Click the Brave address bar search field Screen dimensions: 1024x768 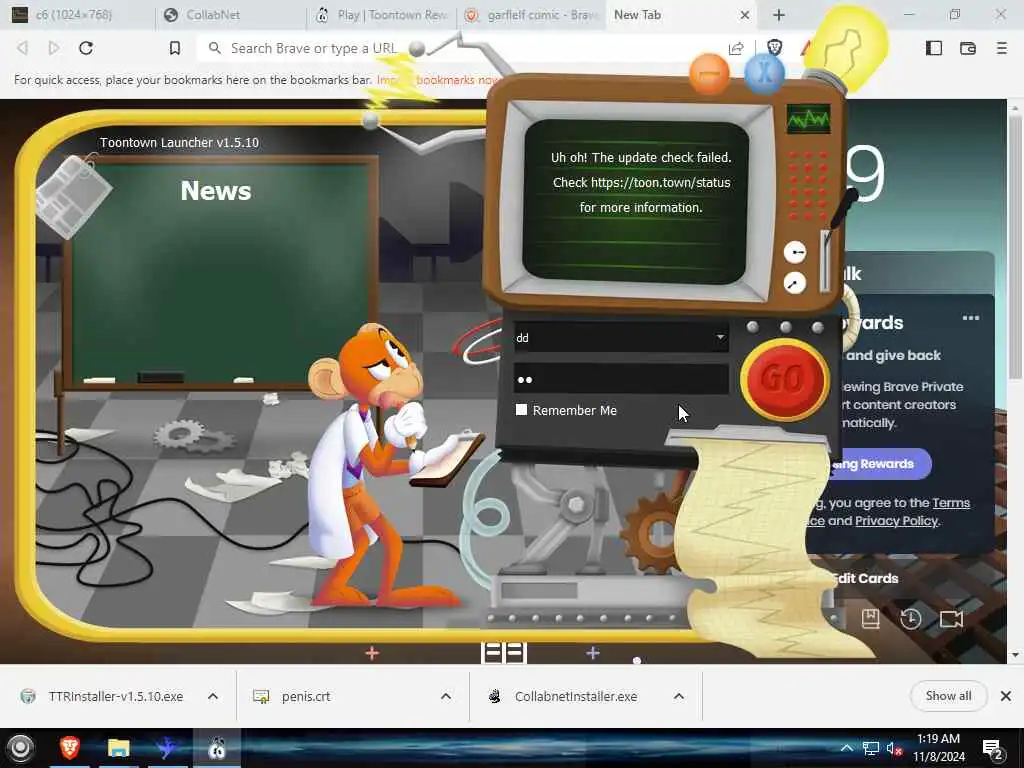tap(313, 48)
